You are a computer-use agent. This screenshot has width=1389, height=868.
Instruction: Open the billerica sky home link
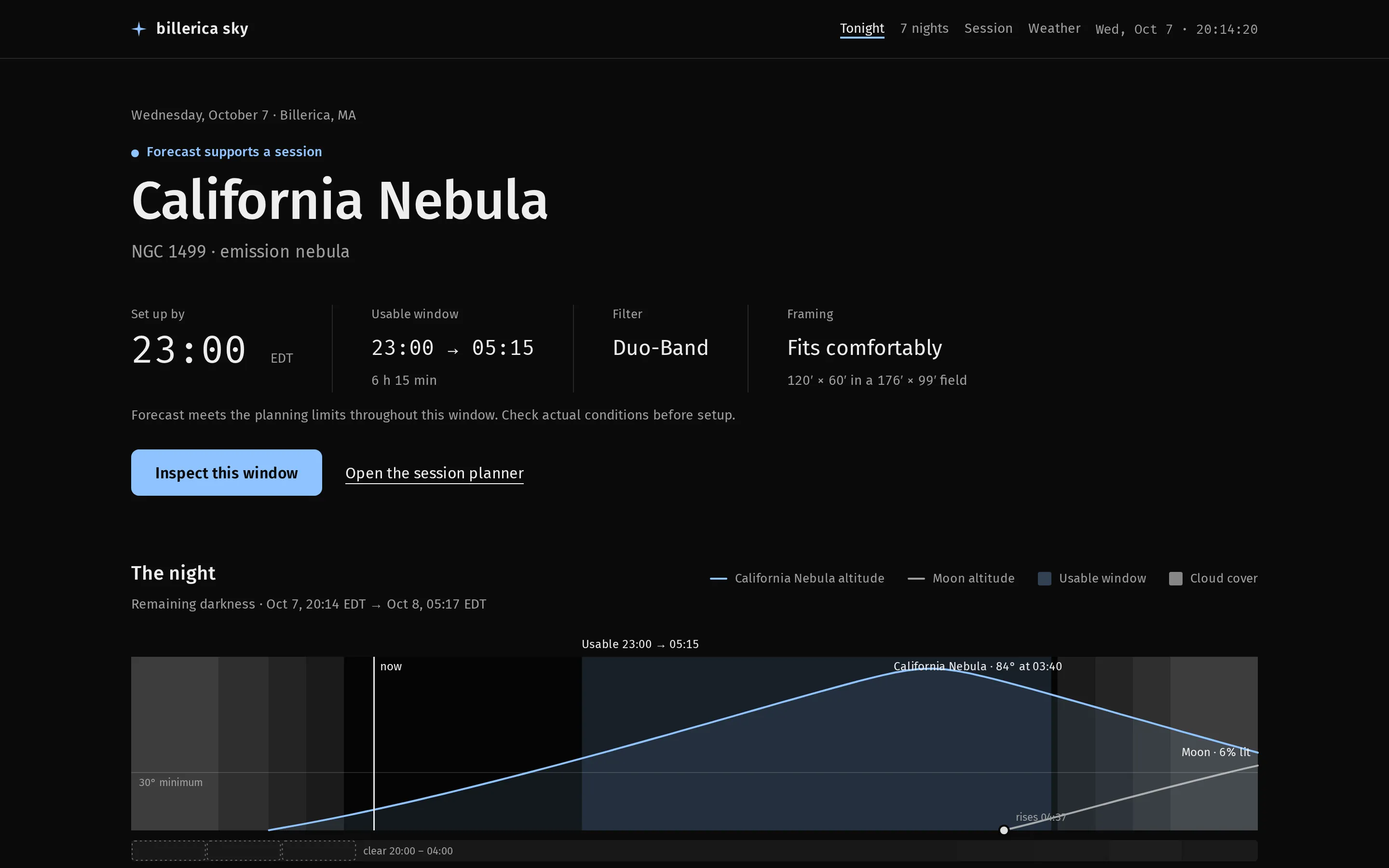[190, 29]
